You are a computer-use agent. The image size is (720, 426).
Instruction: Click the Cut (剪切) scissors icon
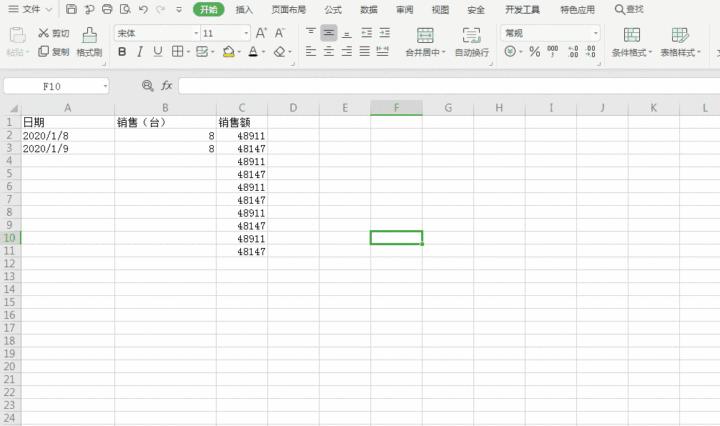pyautogui.click(x=44, y=33)
